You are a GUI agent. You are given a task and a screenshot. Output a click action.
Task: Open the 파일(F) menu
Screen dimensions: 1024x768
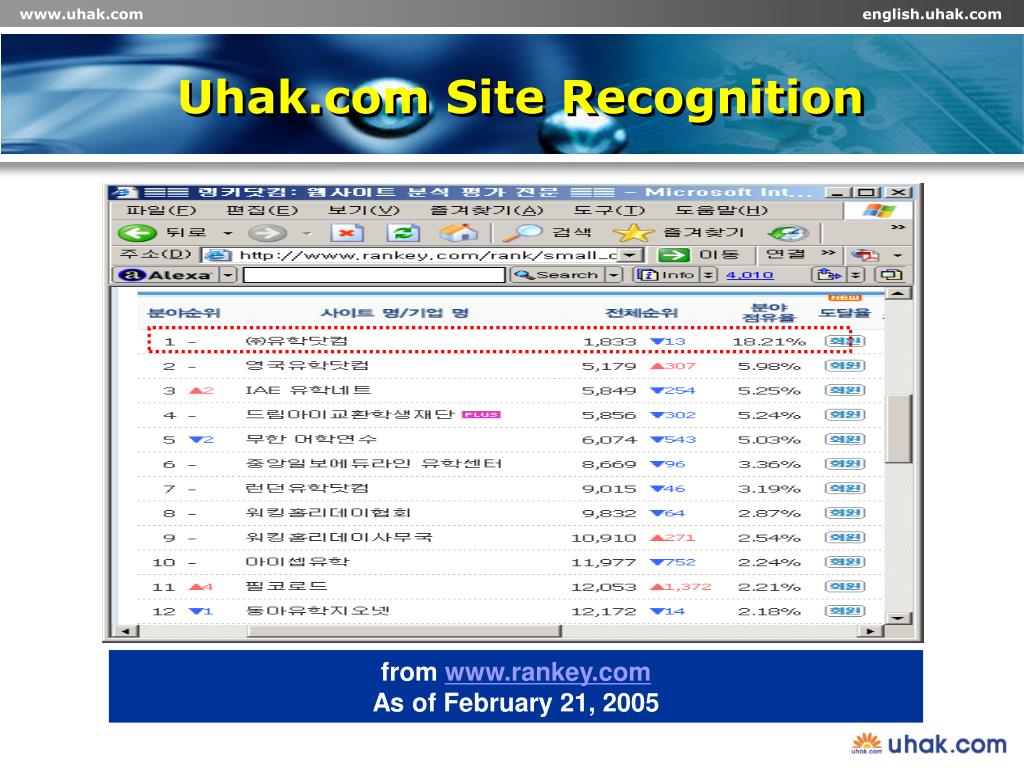pyautogui.click(x=161, y=210)
